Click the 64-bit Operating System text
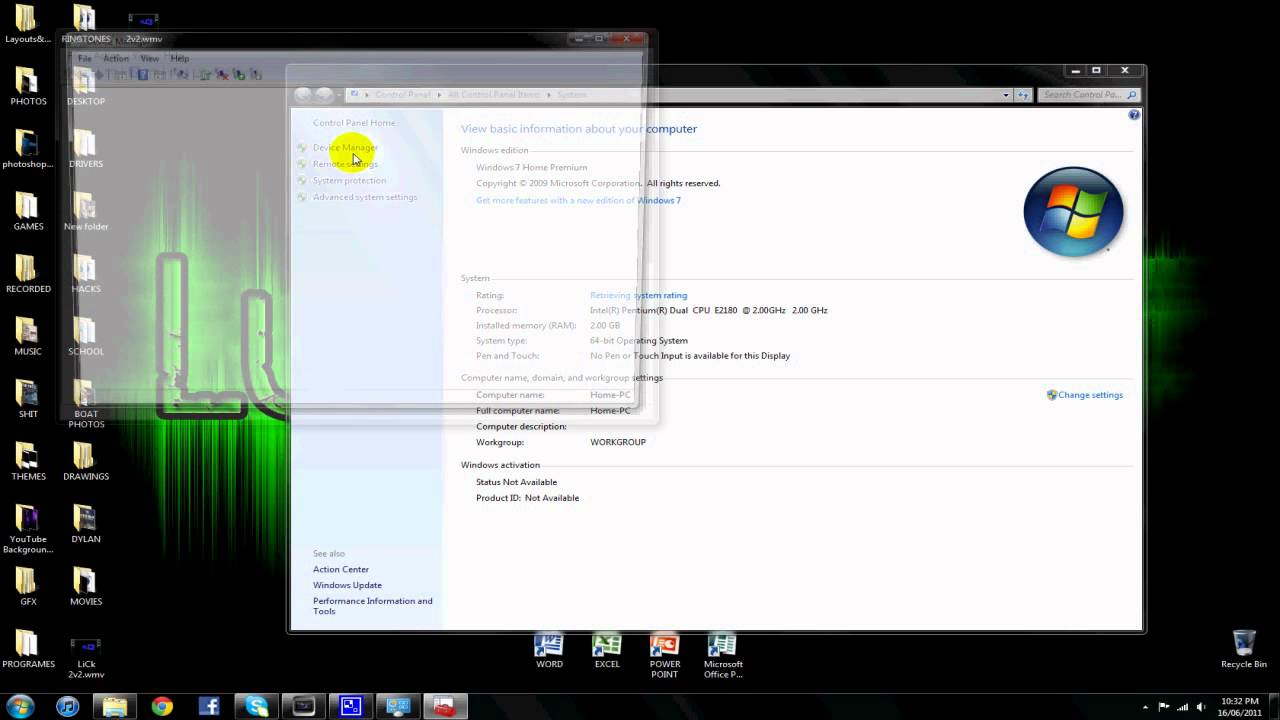Image resolution: width=1280 pixels, height=720 pixels. click(x=638, y=340)
